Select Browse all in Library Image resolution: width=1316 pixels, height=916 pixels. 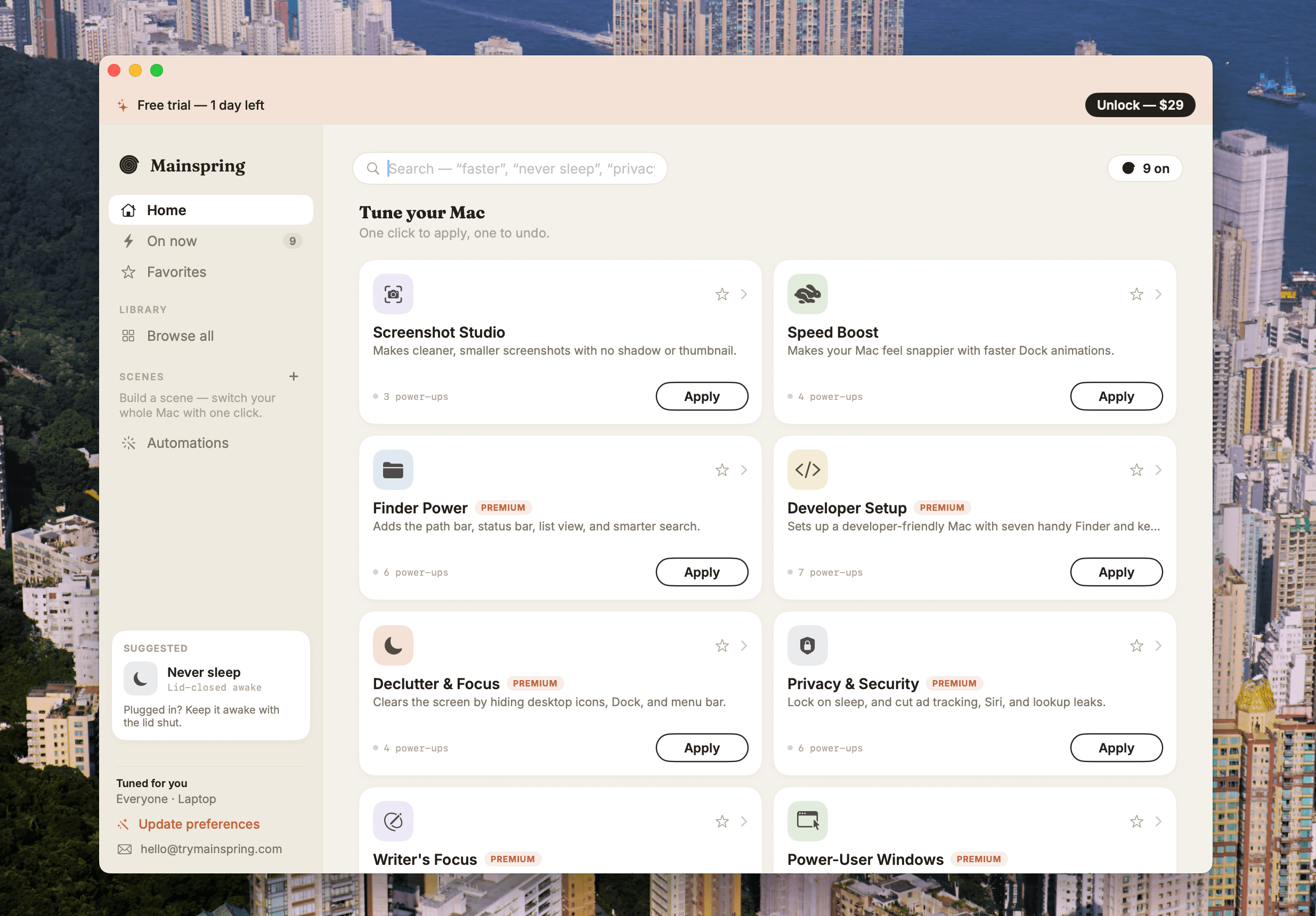pos(210,336)
